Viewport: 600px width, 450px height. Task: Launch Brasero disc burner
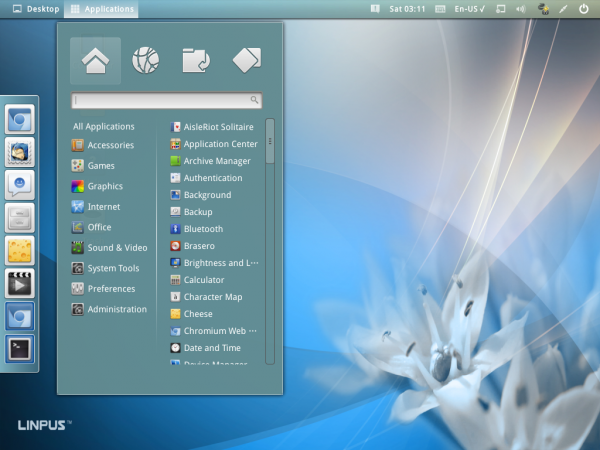192,246
